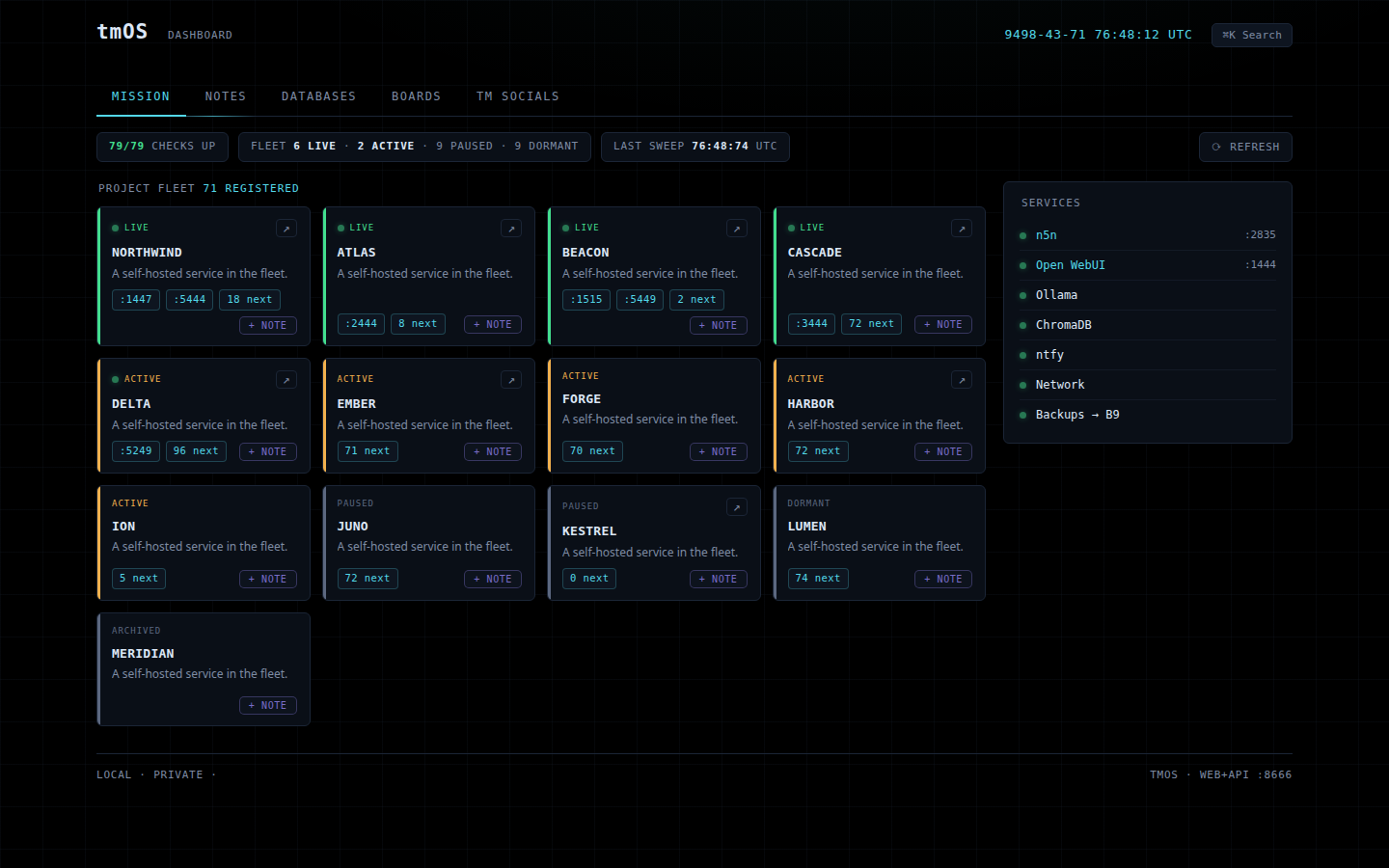This screenshot has width=1389, height=868.
Task: Click DELTA port :5249 chip
Action: [x=136, y=451]
